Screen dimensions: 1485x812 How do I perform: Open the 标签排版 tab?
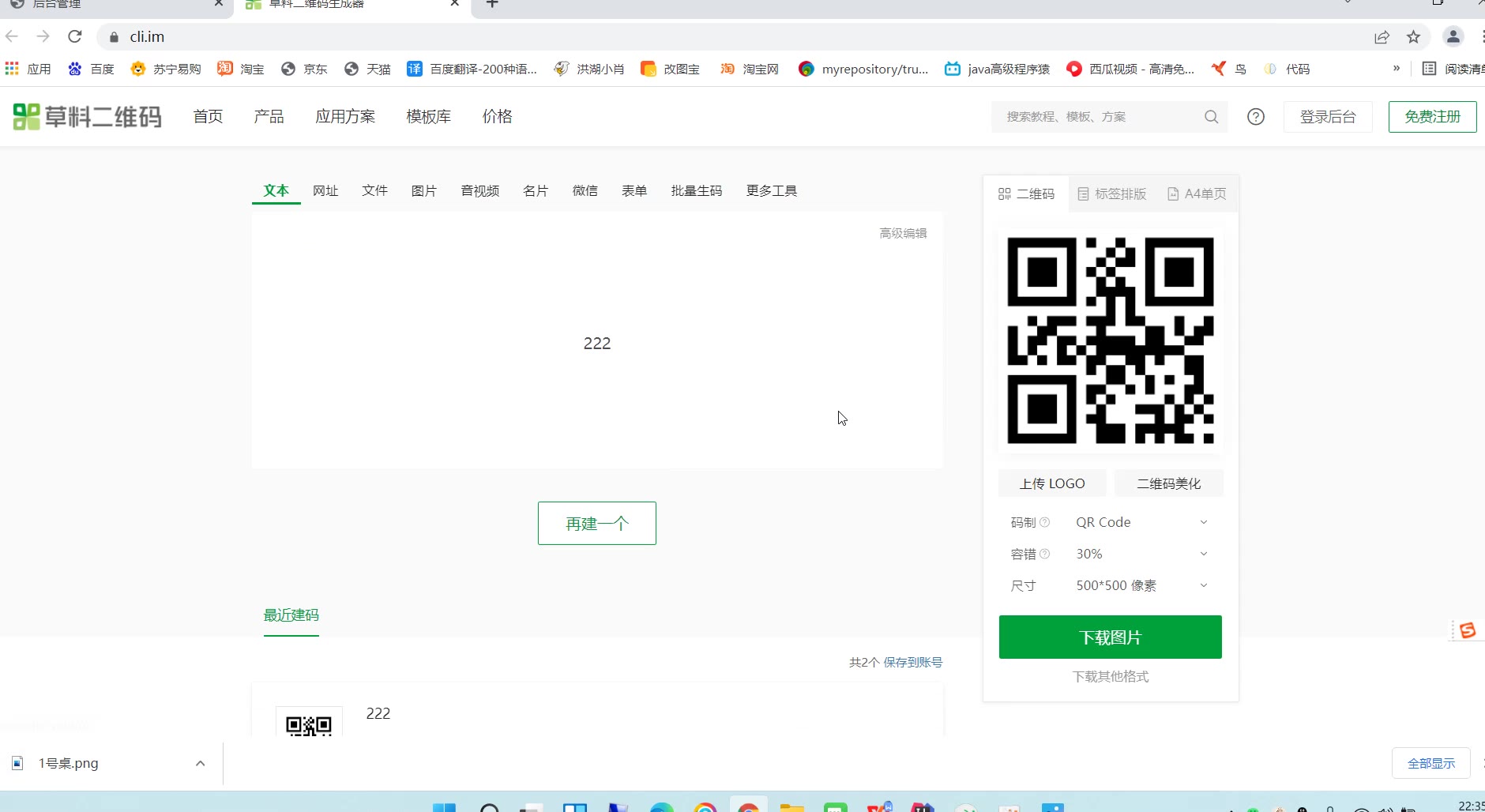(x=1112, y=194)
